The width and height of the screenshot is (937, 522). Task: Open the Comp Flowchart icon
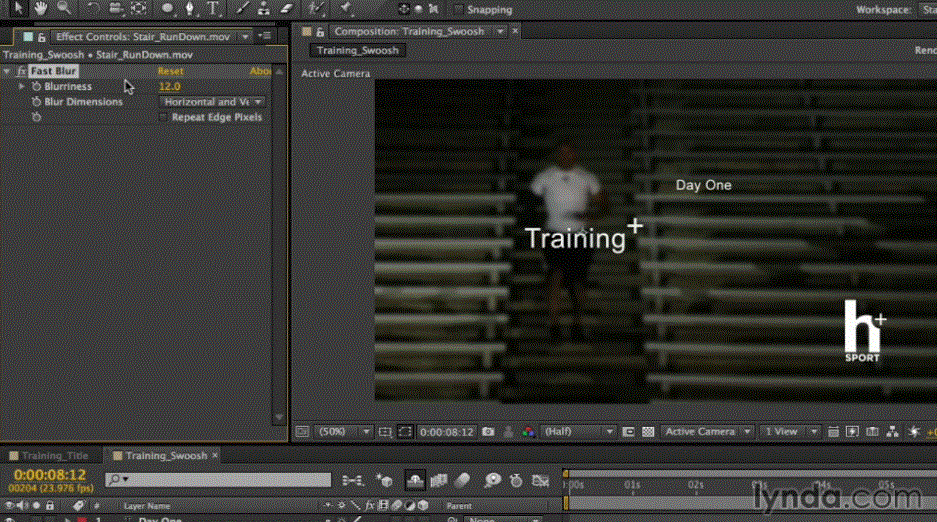pyautogui.click(x=892, y=431)
